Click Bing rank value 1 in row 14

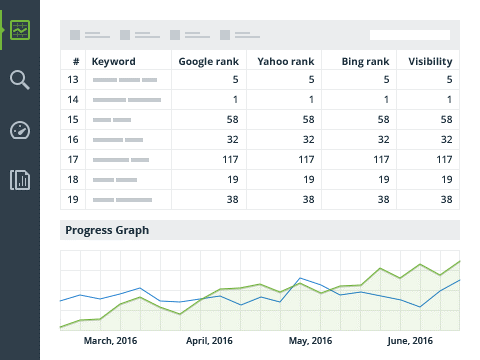click(386, 100)
